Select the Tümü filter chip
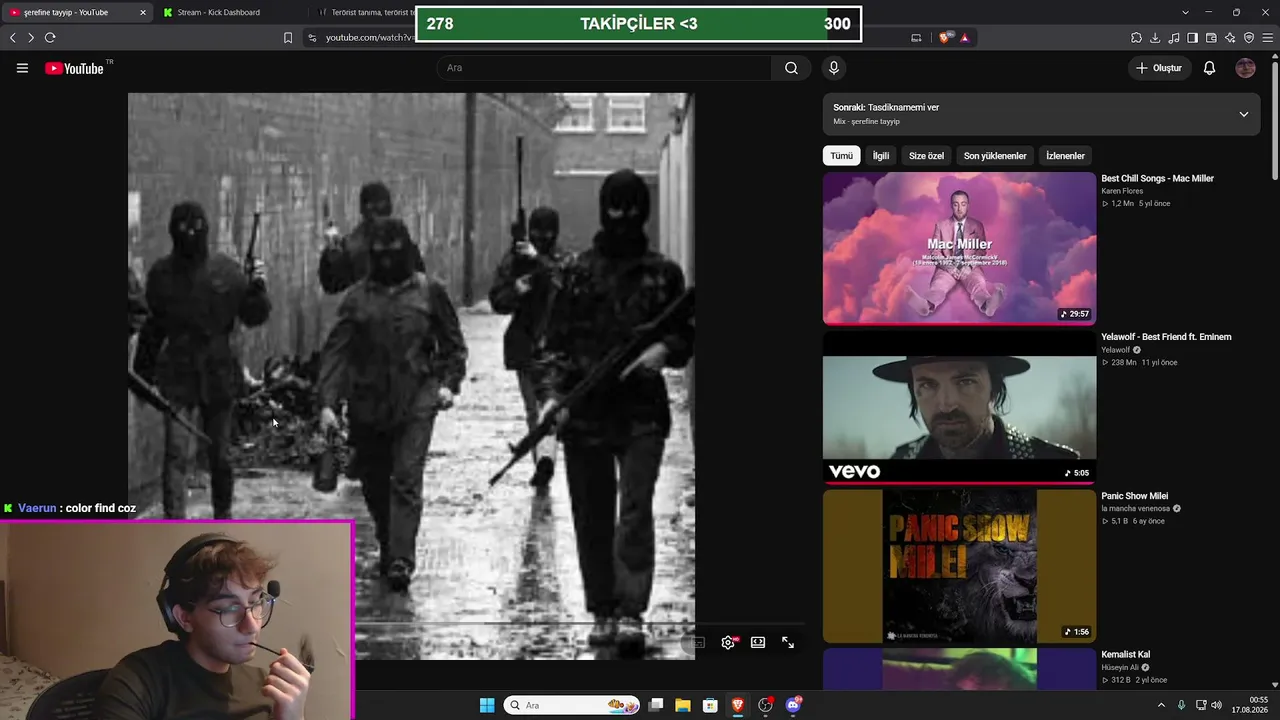 842,156
